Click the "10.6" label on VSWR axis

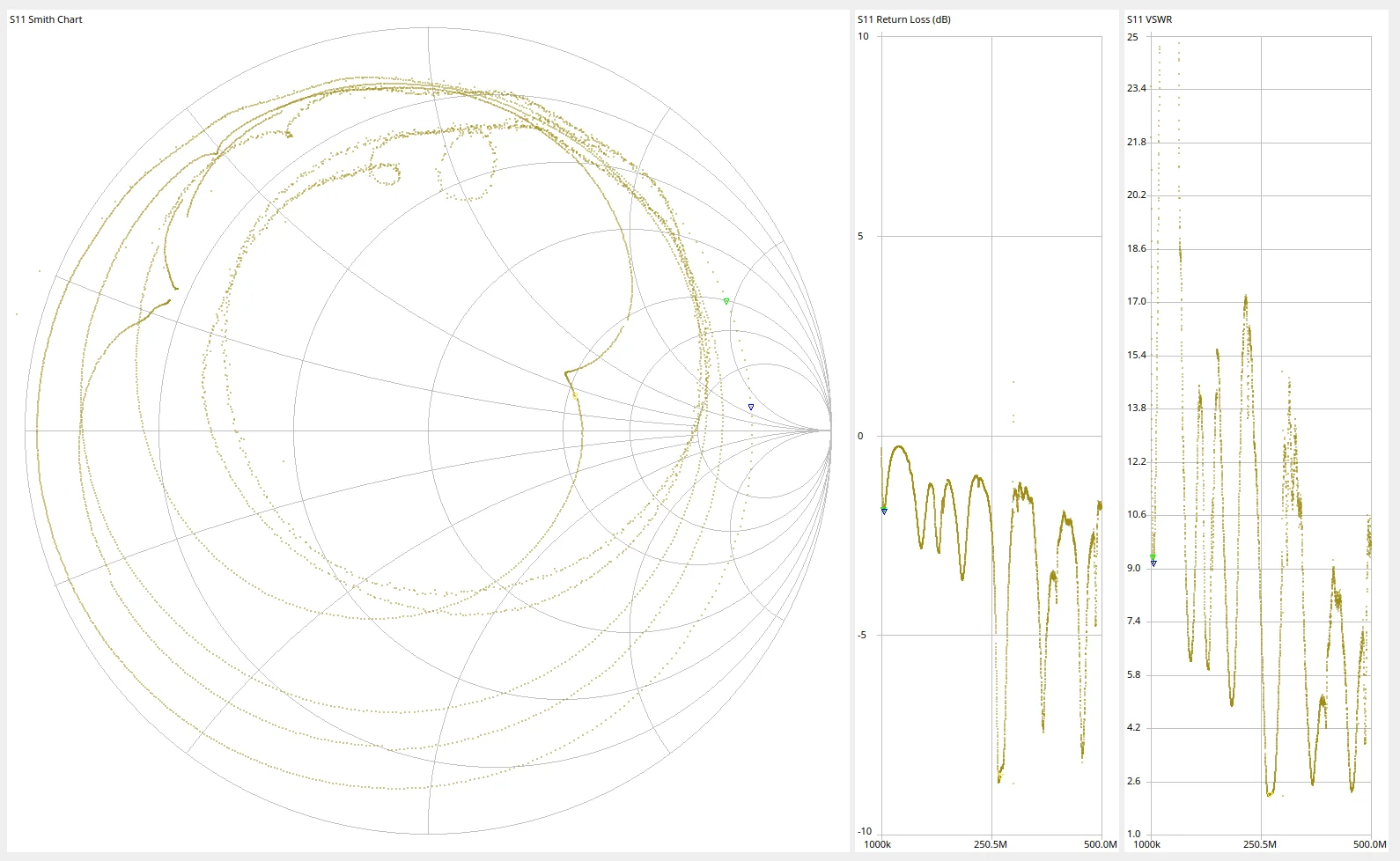[x=1137, y=514]
